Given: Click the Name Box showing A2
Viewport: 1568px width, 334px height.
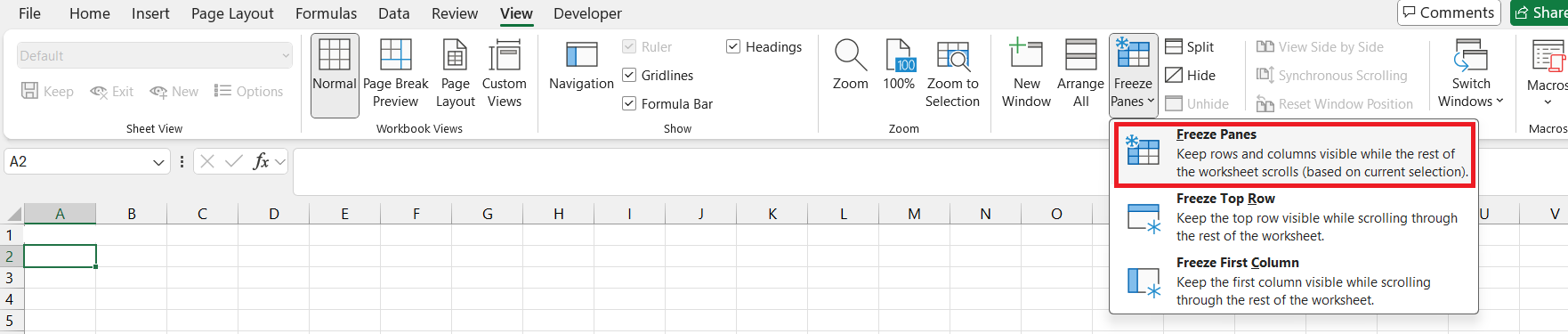Looking at the screenshot, I should (77, 162).
